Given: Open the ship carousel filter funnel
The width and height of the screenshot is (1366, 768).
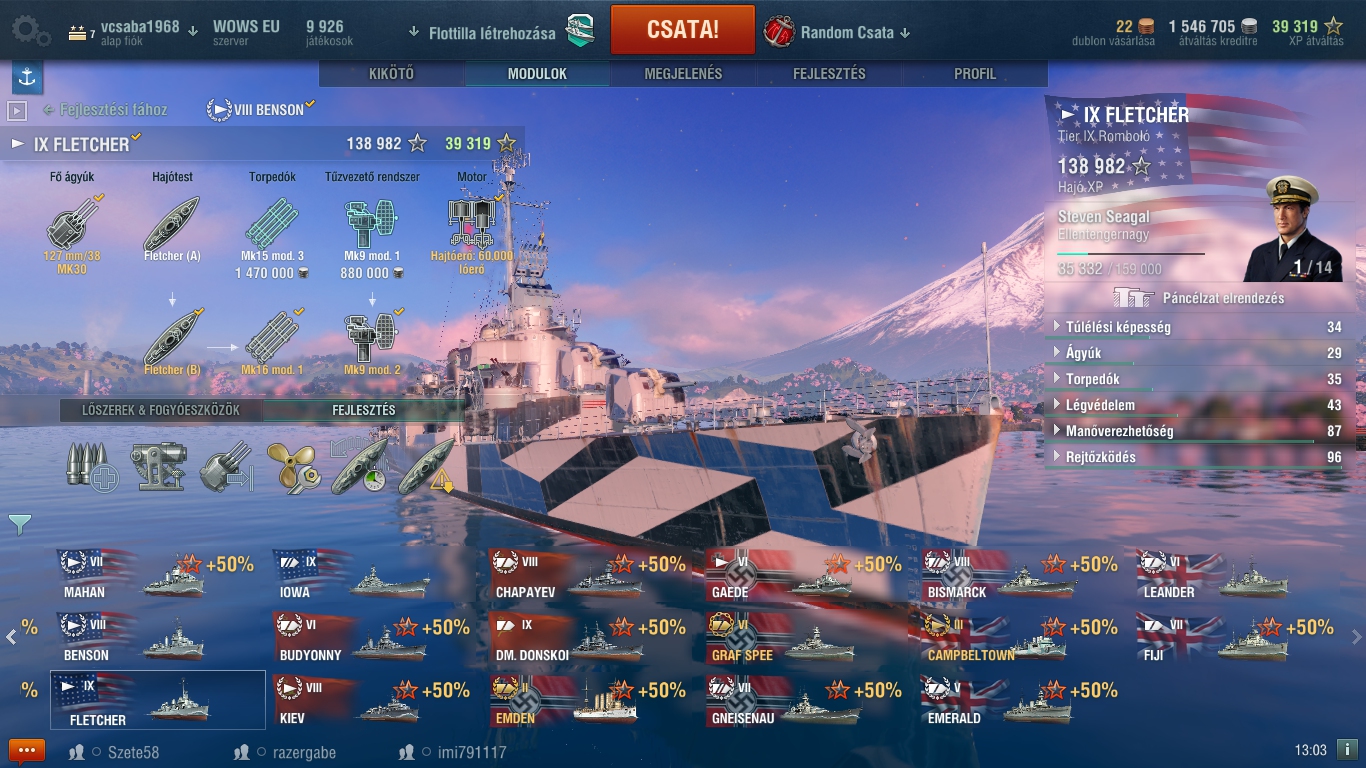Looking at the screenshot, I should click(20, 524).
